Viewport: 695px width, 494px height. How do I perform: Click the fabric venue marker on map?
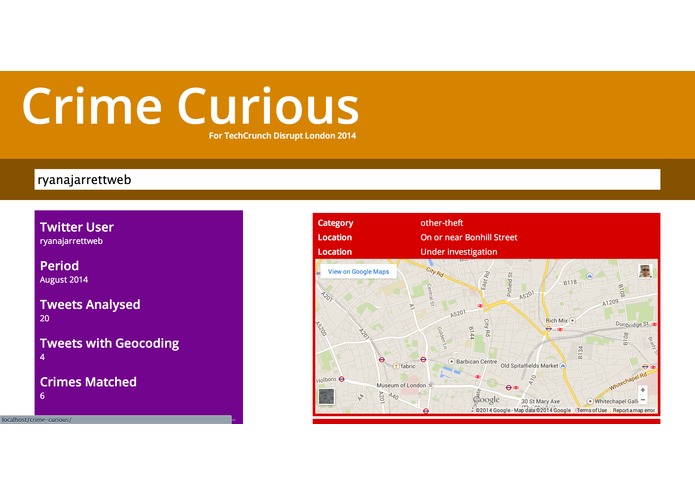pos(396,366)
